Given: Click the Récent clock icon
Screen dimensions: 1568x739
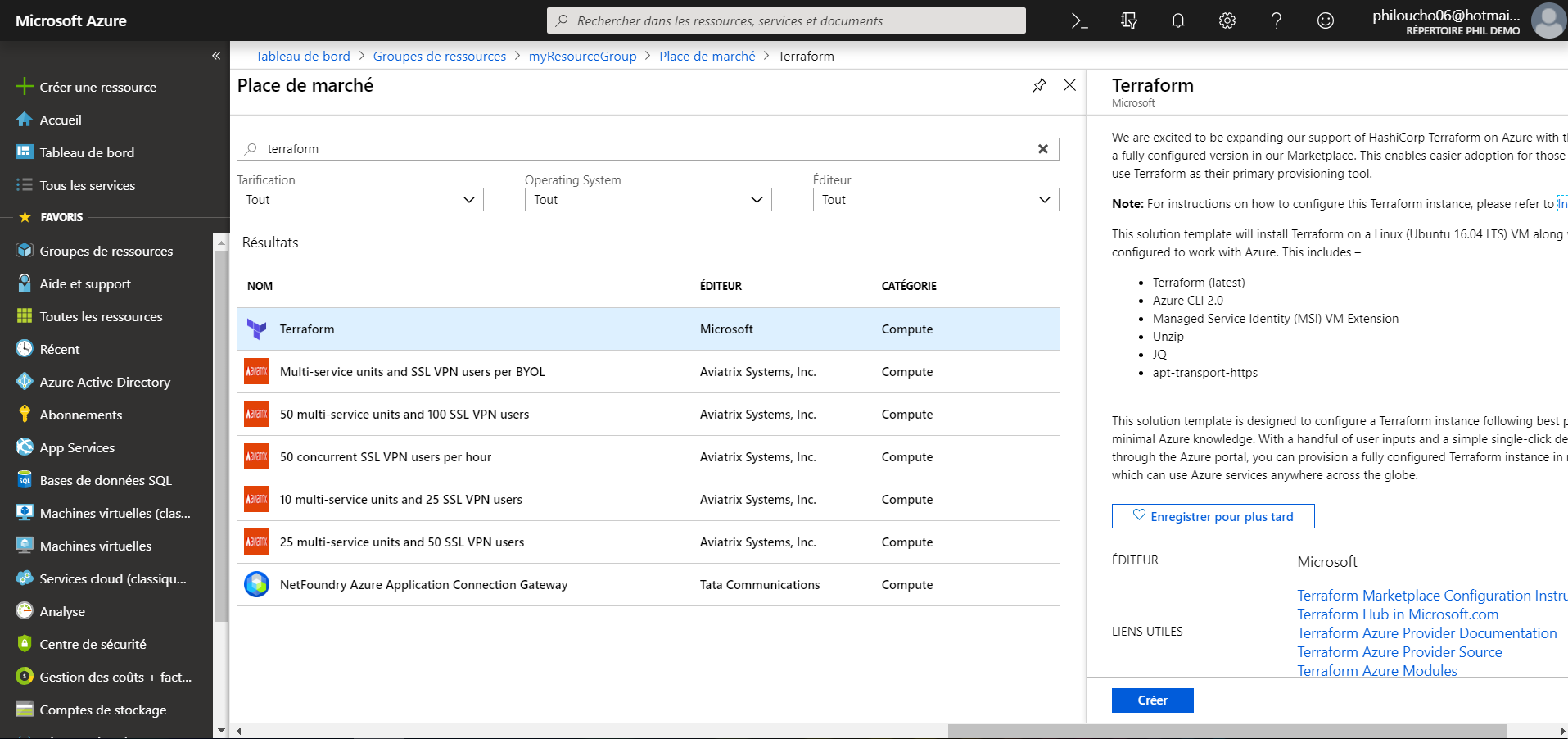Looking at the screenshot, I should (x=25, y=349).
